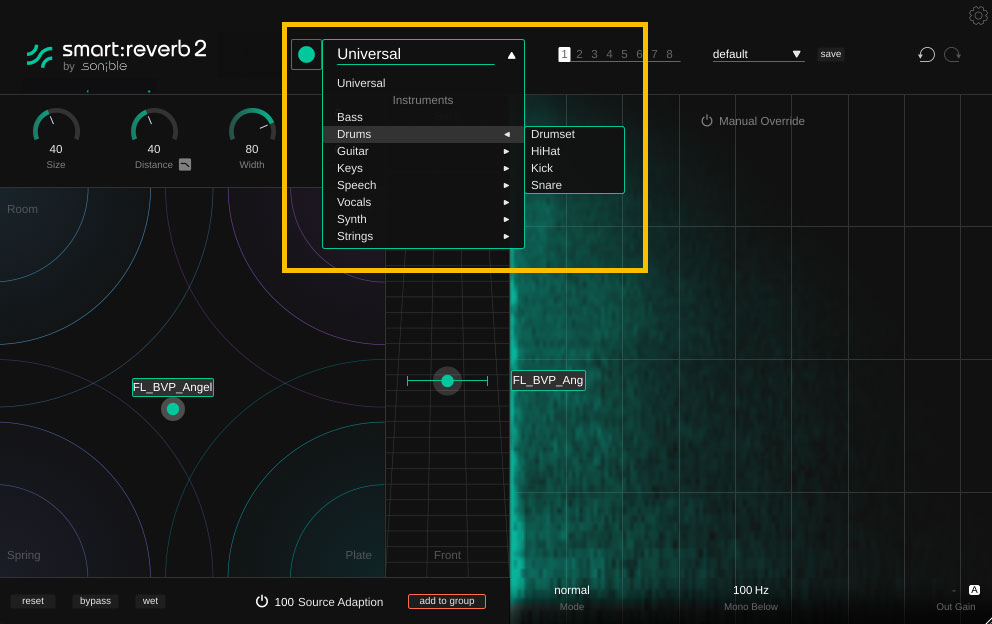Click the Distance curve icon

185,165
